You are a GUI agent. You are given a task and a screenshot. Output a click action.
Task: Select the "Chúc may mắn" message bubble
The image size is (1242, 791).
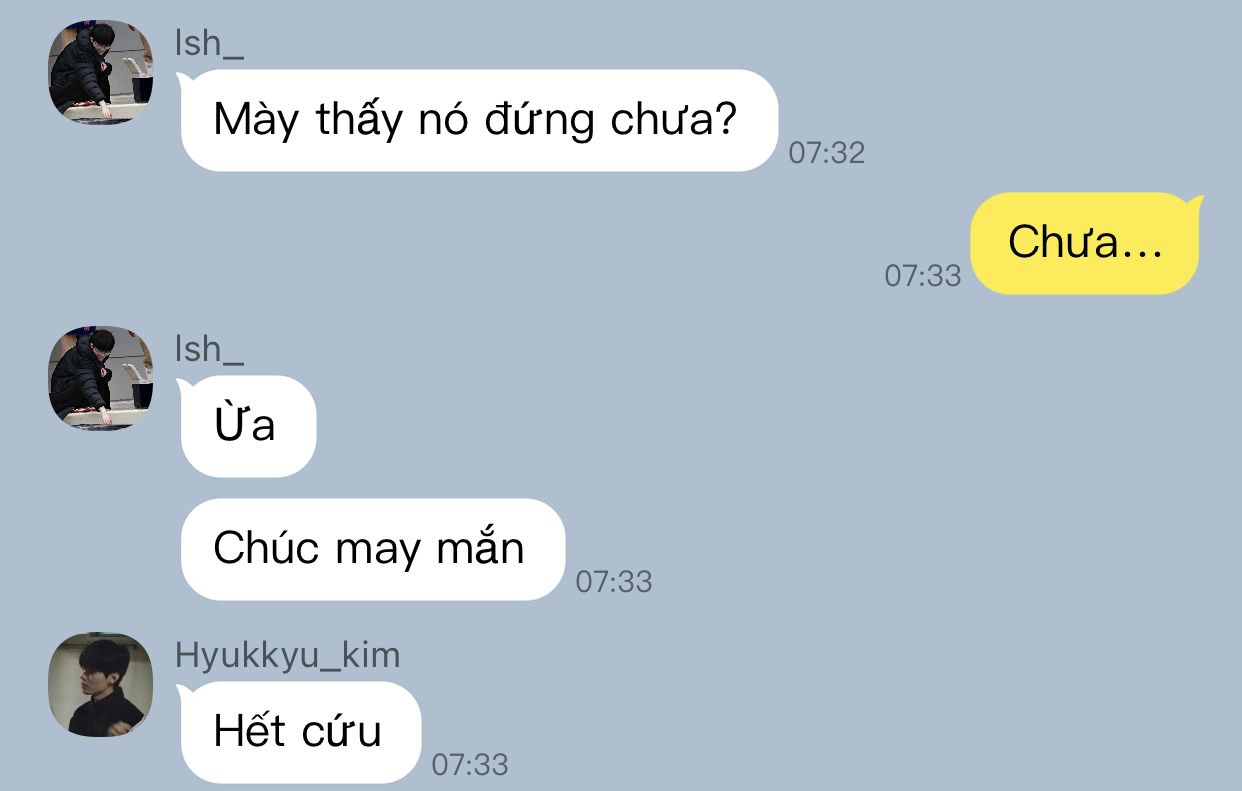372,549
